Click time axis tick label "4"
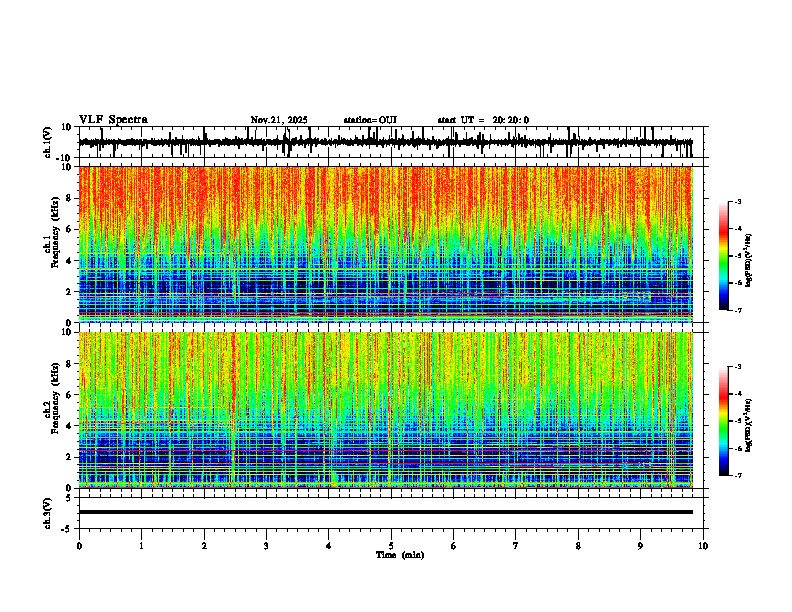792x612 pixels. point(329,546)
